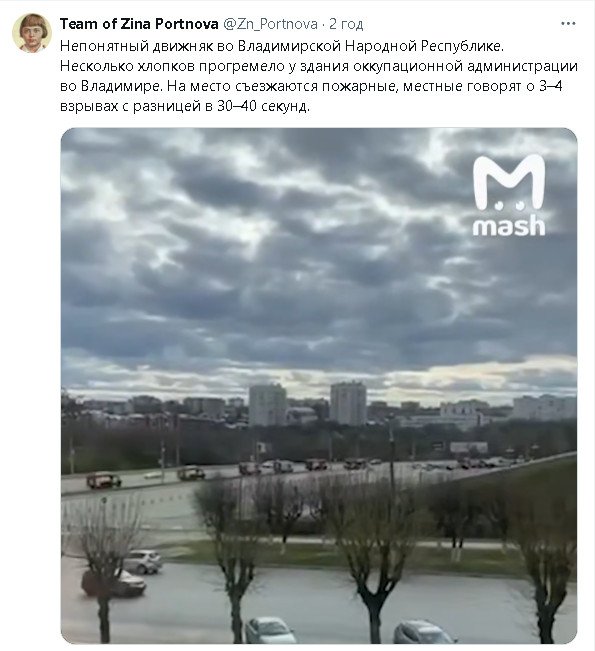Open the @Zn_Portnova handle link
This screenshot has height=651, width=595.
click(271, 24)
